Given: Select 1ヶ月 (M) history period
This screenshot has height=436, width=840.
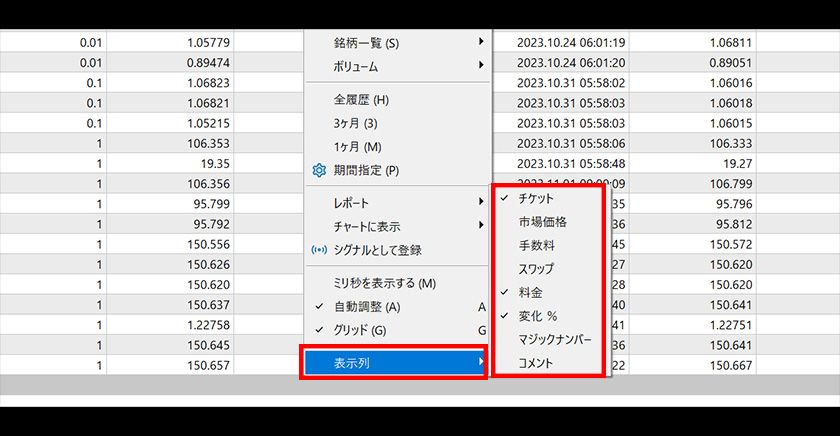Looking at the screenshot, I should (x=356, y=147).
